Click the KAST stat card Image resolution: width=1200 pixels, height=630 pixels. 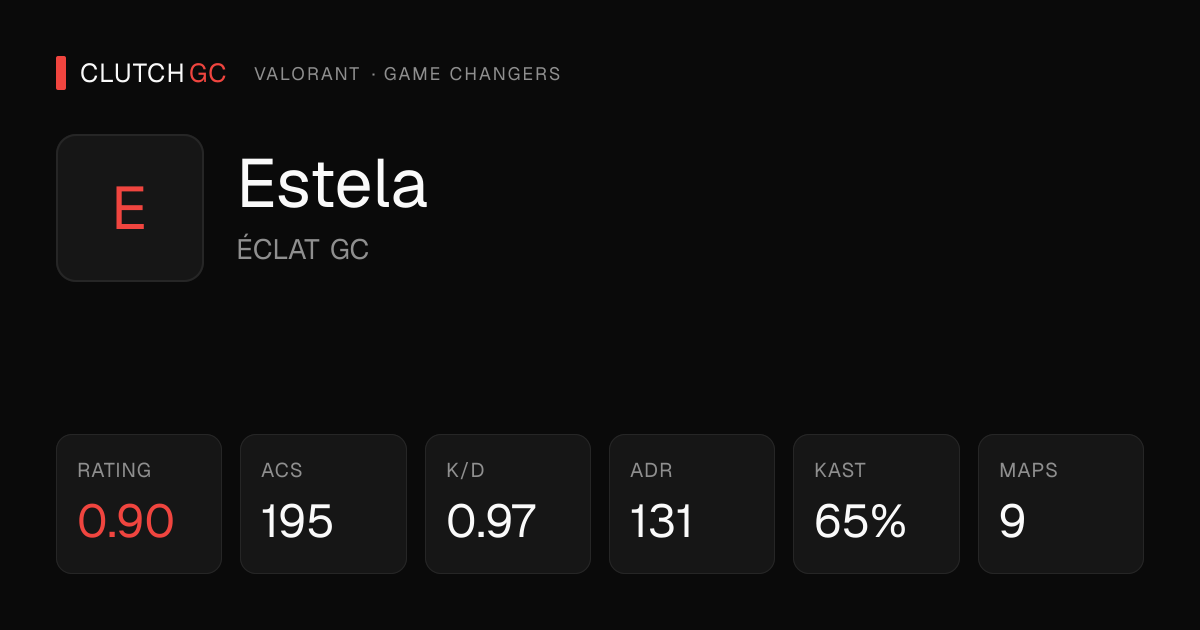pyautogui.click(x=877, y=504)
